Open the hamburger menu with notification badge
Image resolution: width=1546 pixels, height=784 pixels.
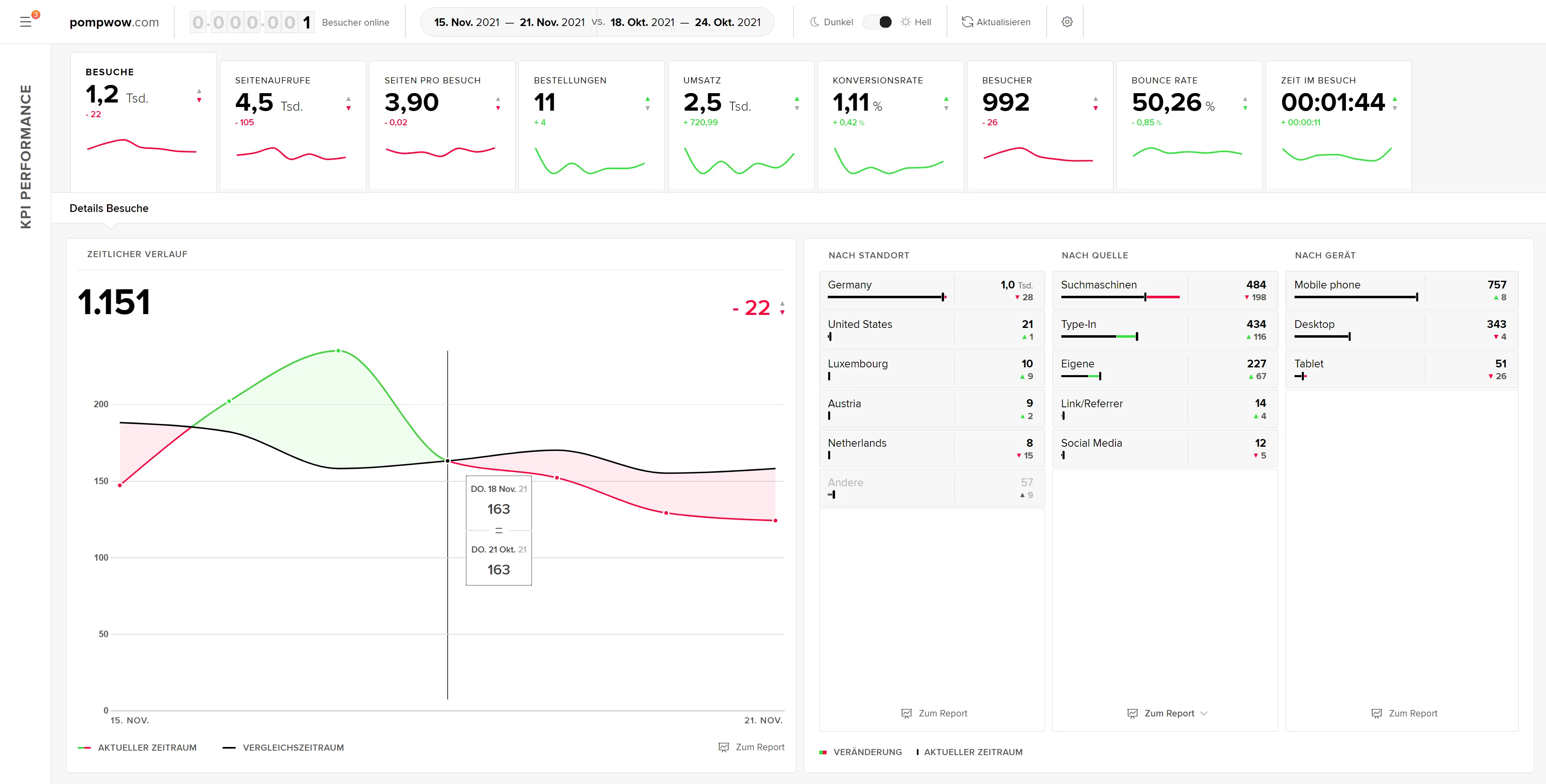click(x=26, y=22)
